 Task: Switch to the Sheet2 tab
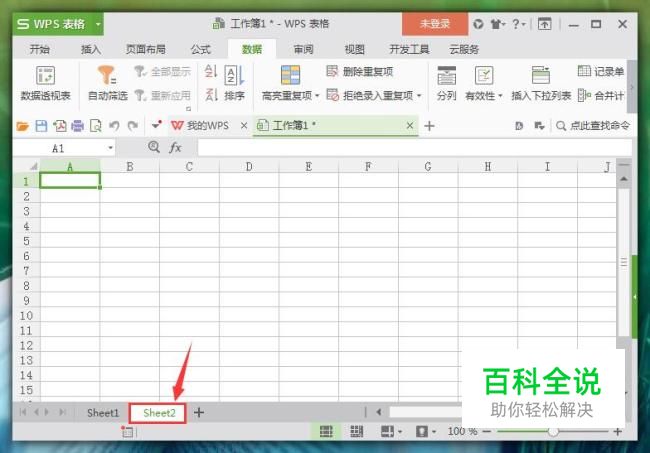pos(159,413)
